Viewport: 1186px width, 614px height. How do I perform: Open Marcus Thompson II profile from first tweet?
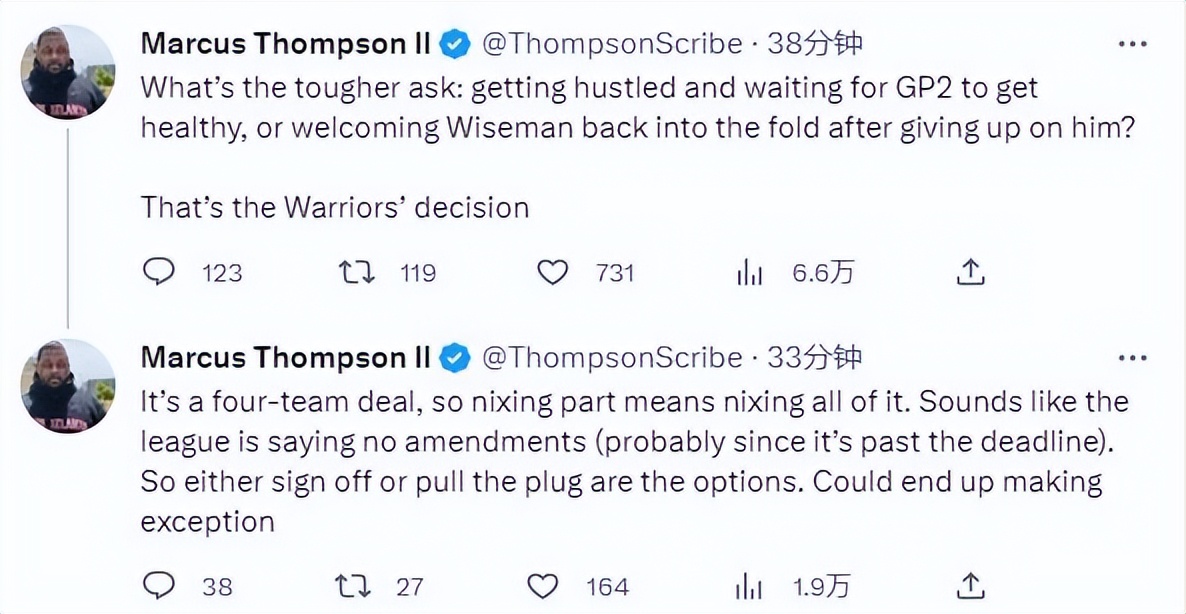point(286,45)
